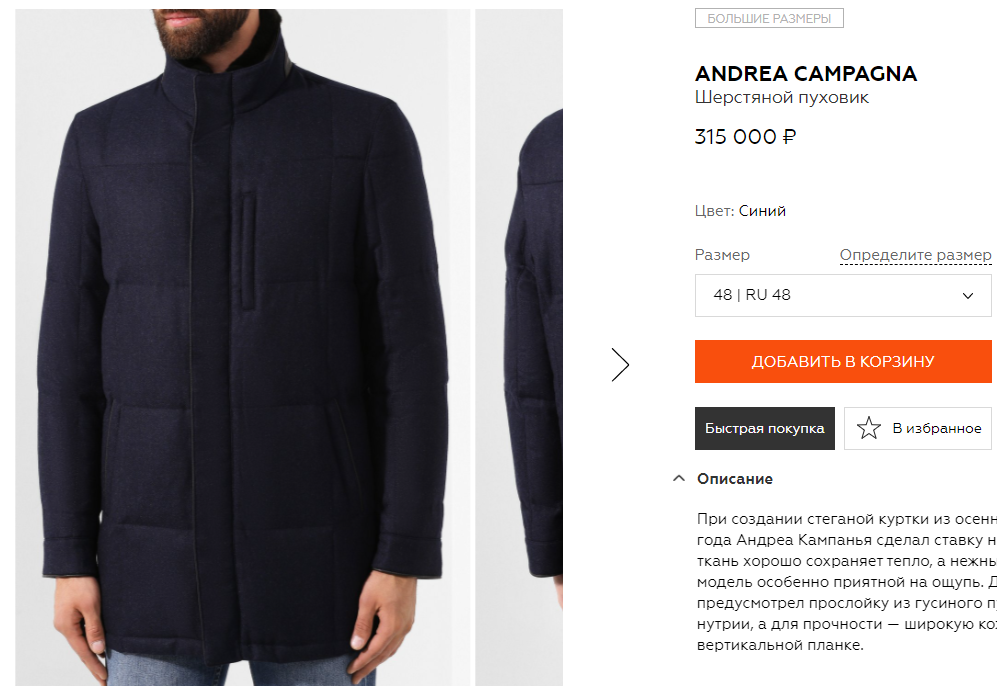Click the Размер label
This screenshot has height=686, width=997.
coord(722,255)
